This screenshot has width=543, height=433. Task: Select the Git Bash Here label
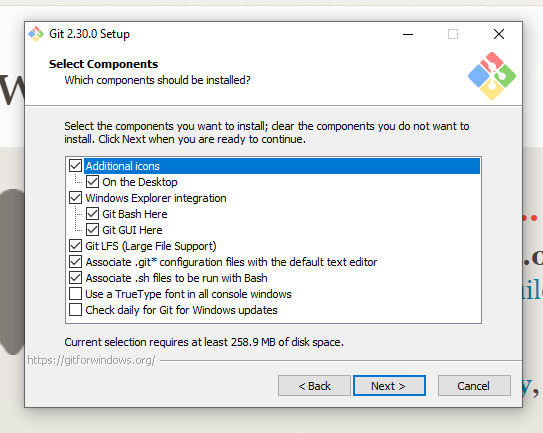[x=135, y=214]
